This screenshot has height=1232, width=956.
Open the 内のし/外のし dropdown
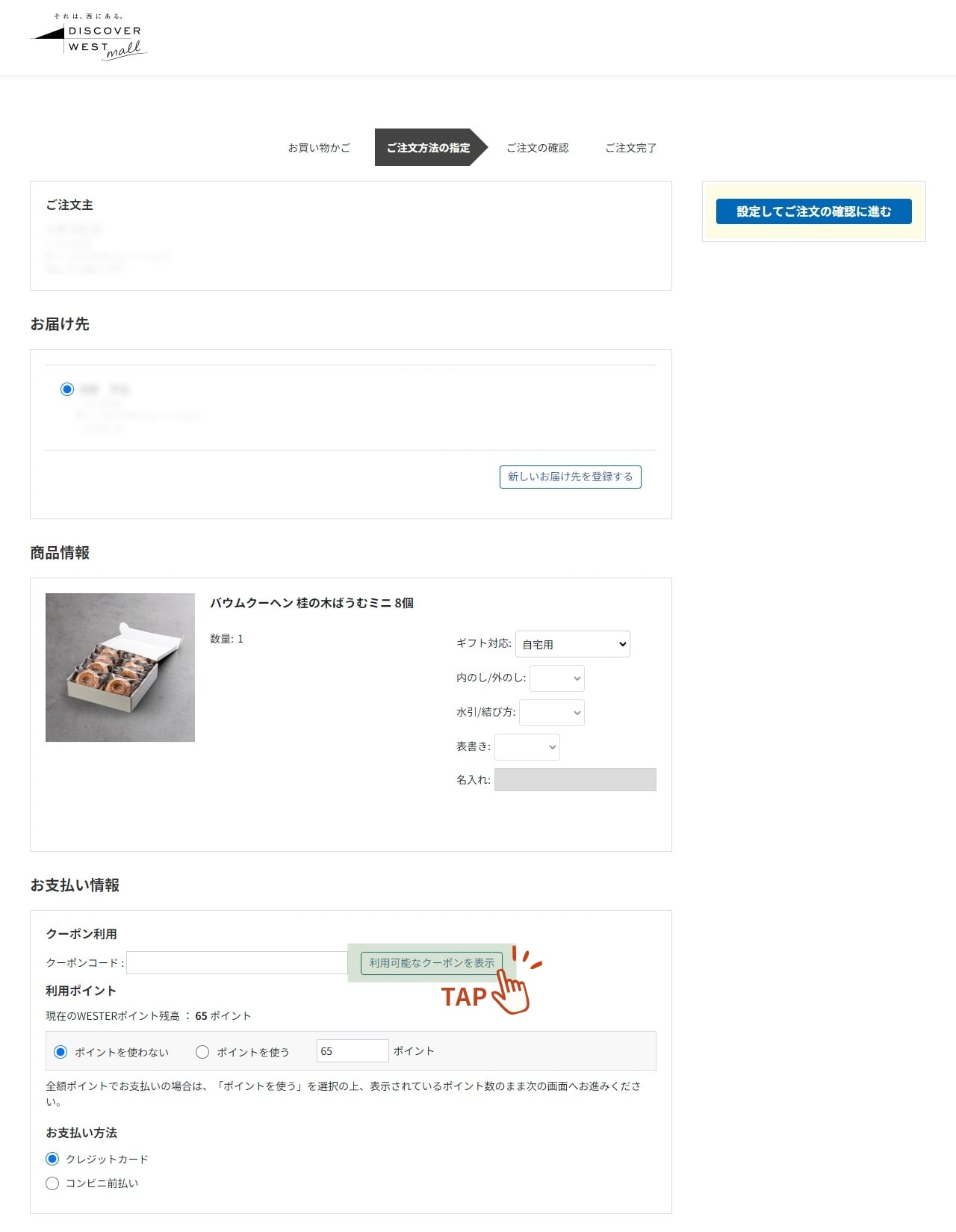click(x=557, y=678)
